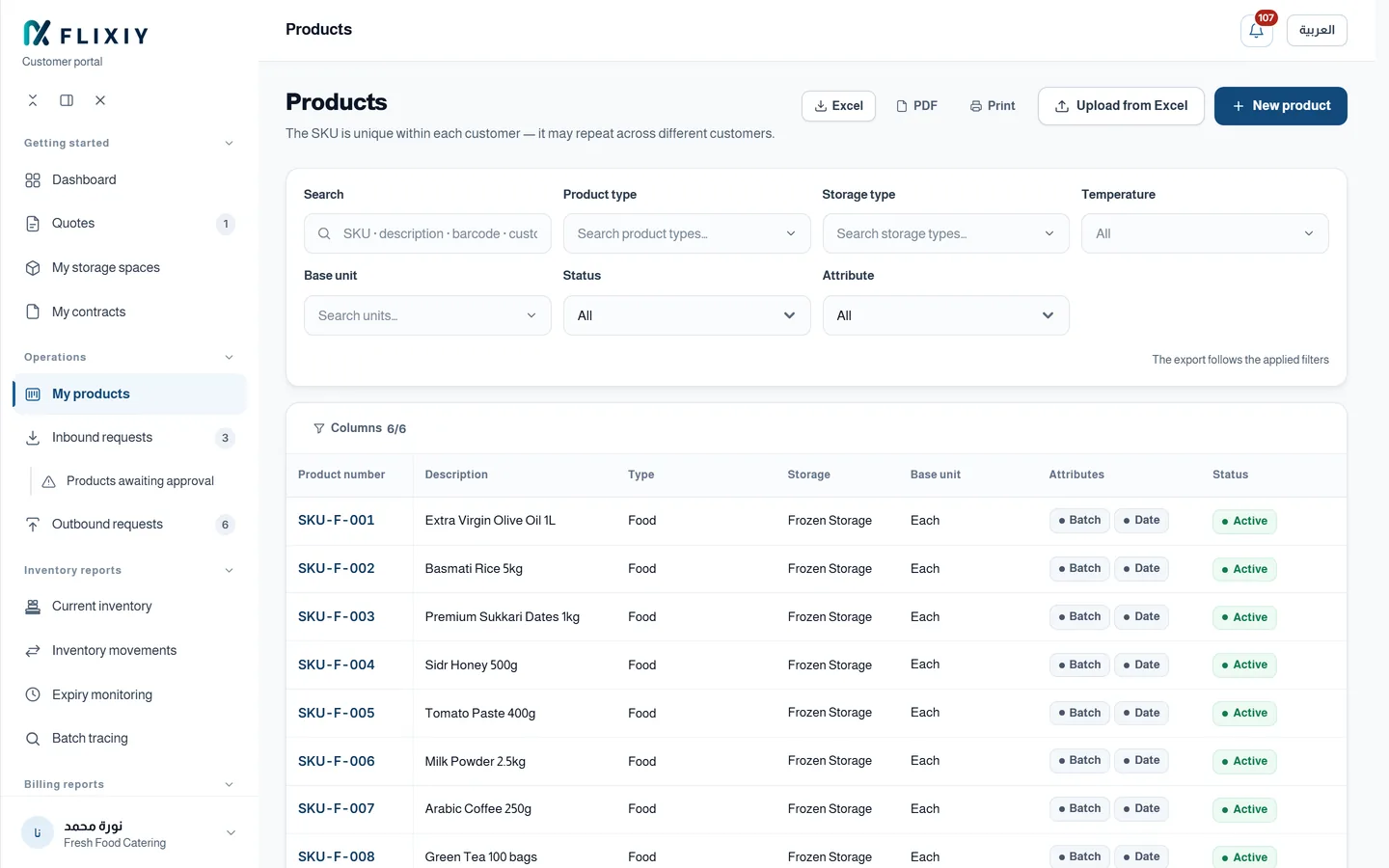Open the SKU-F-003 product link
Image resolution: width=1389 pixels, height=868 pixels.
[337, 617]
